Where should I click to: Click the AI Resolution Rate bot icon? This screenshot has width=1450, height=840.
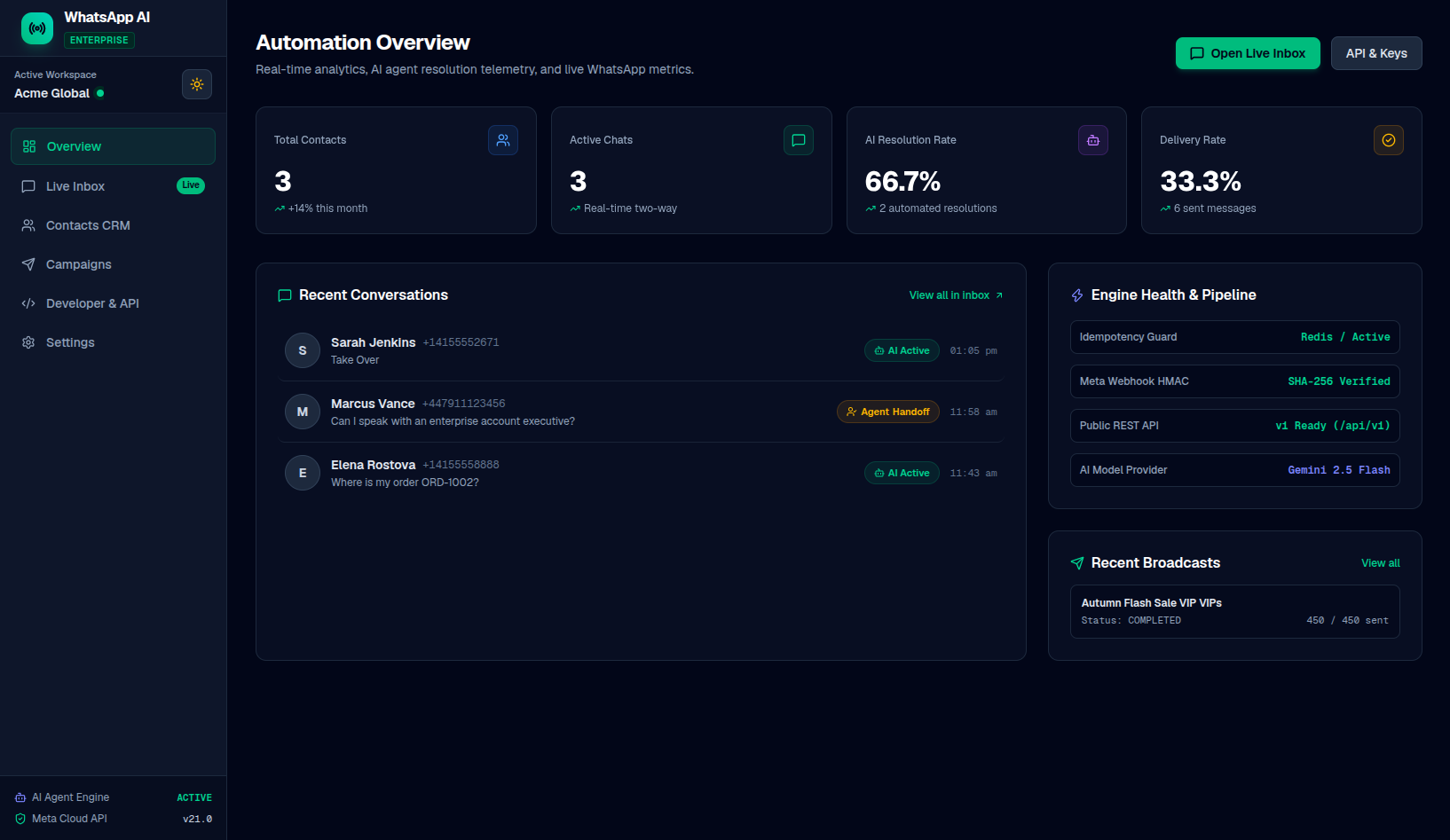[1093, 140]
